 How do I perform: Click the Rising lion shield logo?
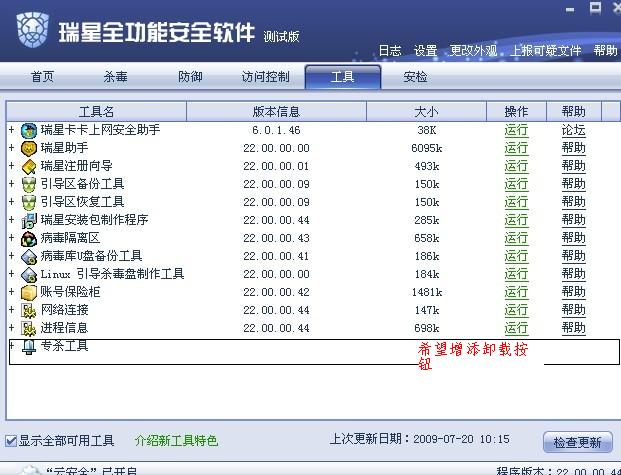coord(33,29)
